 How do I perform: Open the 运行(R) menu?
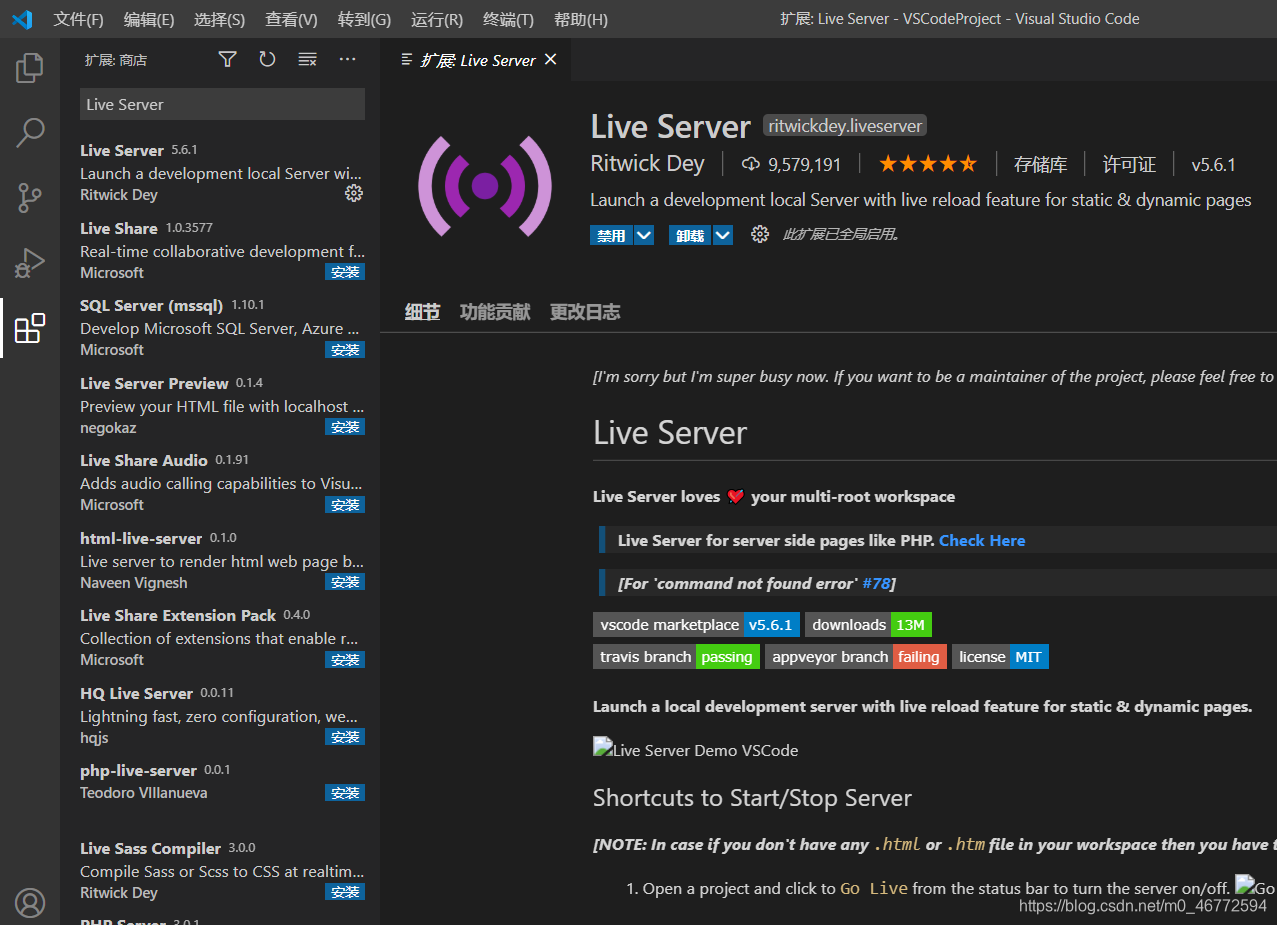coord(437,19)
